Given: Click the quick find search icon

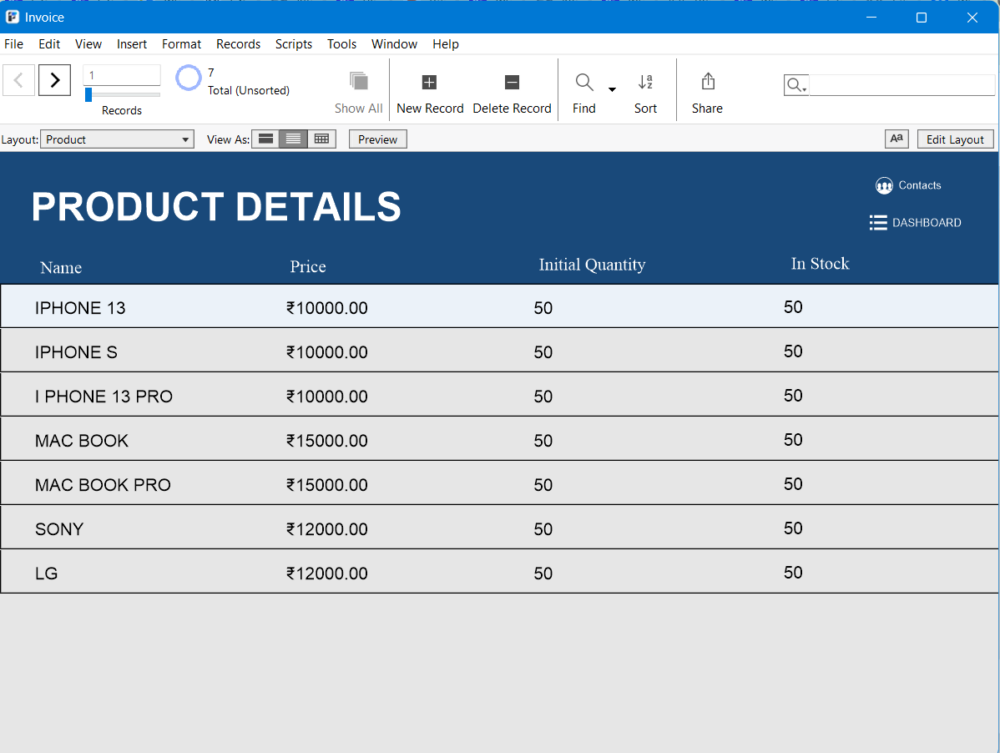Looking at the screenshot, I should coord(796,85).
